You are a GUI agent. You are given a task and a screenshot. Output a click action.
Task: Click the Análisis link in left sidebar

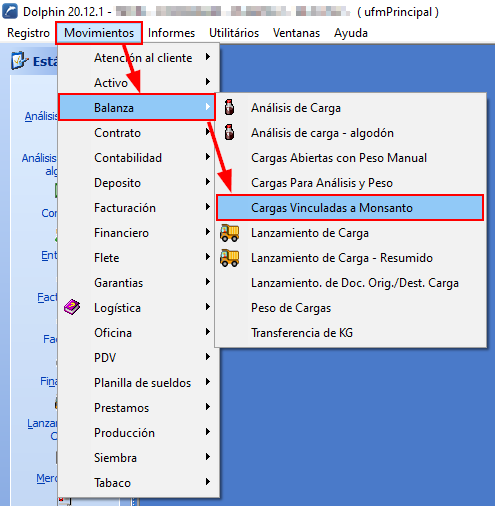(x=41, y=116)
